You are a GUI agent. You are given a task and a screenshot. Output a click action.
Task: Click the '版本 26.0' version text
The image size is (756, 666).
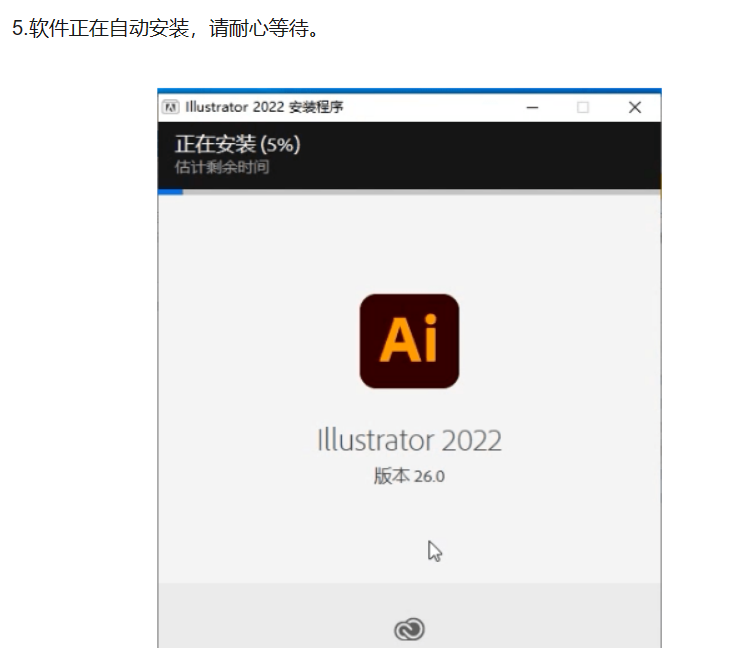409,476
